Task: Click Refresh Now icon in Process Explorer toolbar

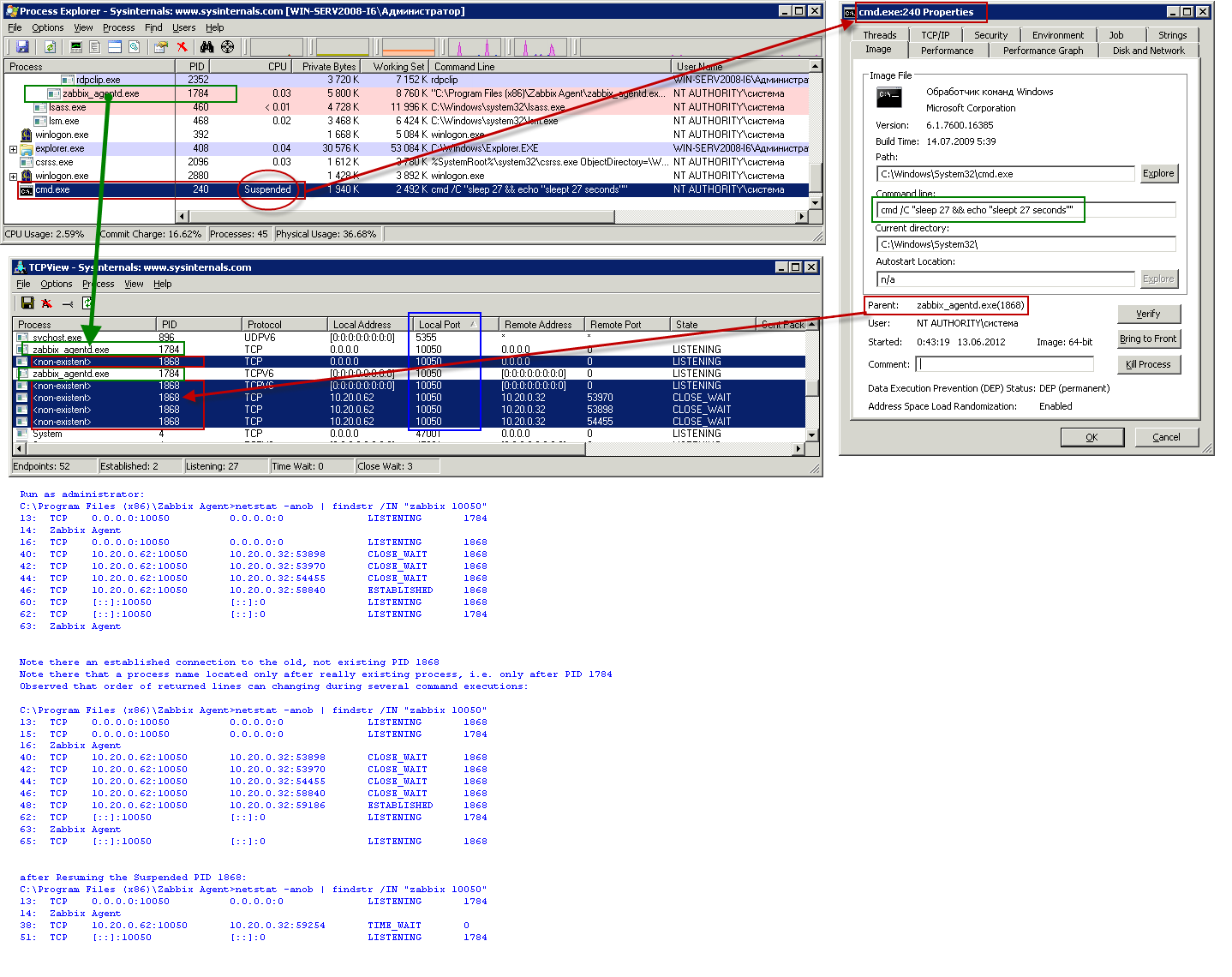Action: coord(51,47)
